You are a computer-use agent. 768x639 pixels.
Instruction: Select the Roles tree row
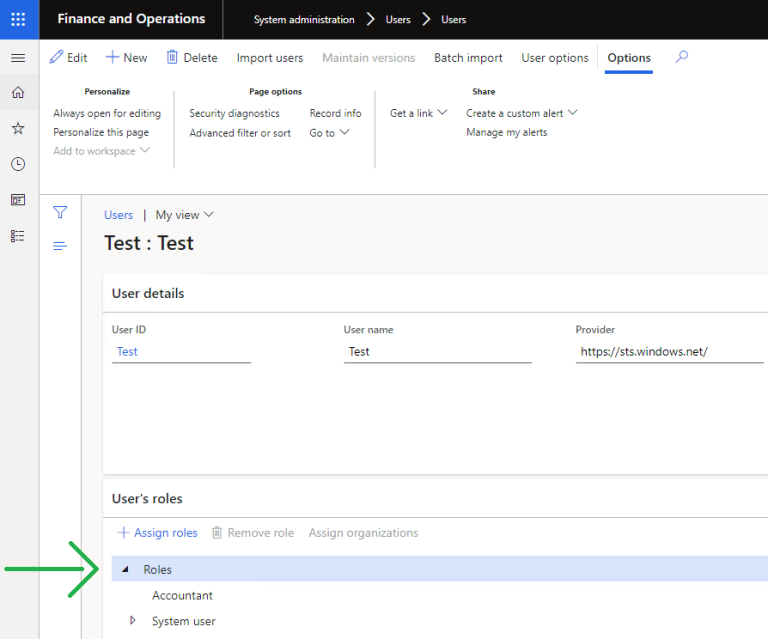[x=439, y=569]
